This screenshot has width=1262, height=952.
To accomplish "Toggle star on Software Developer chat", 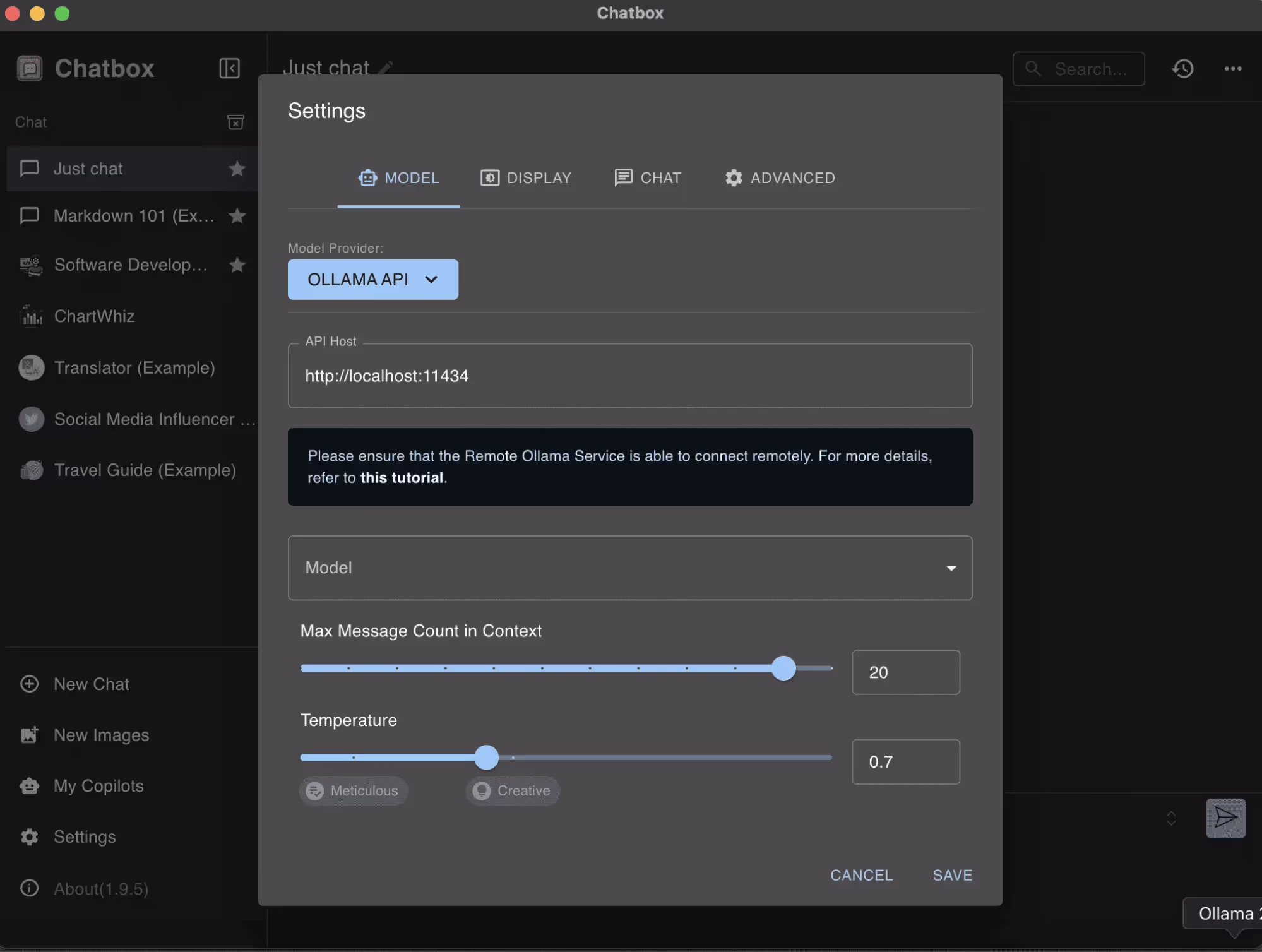I will (237, 265).
